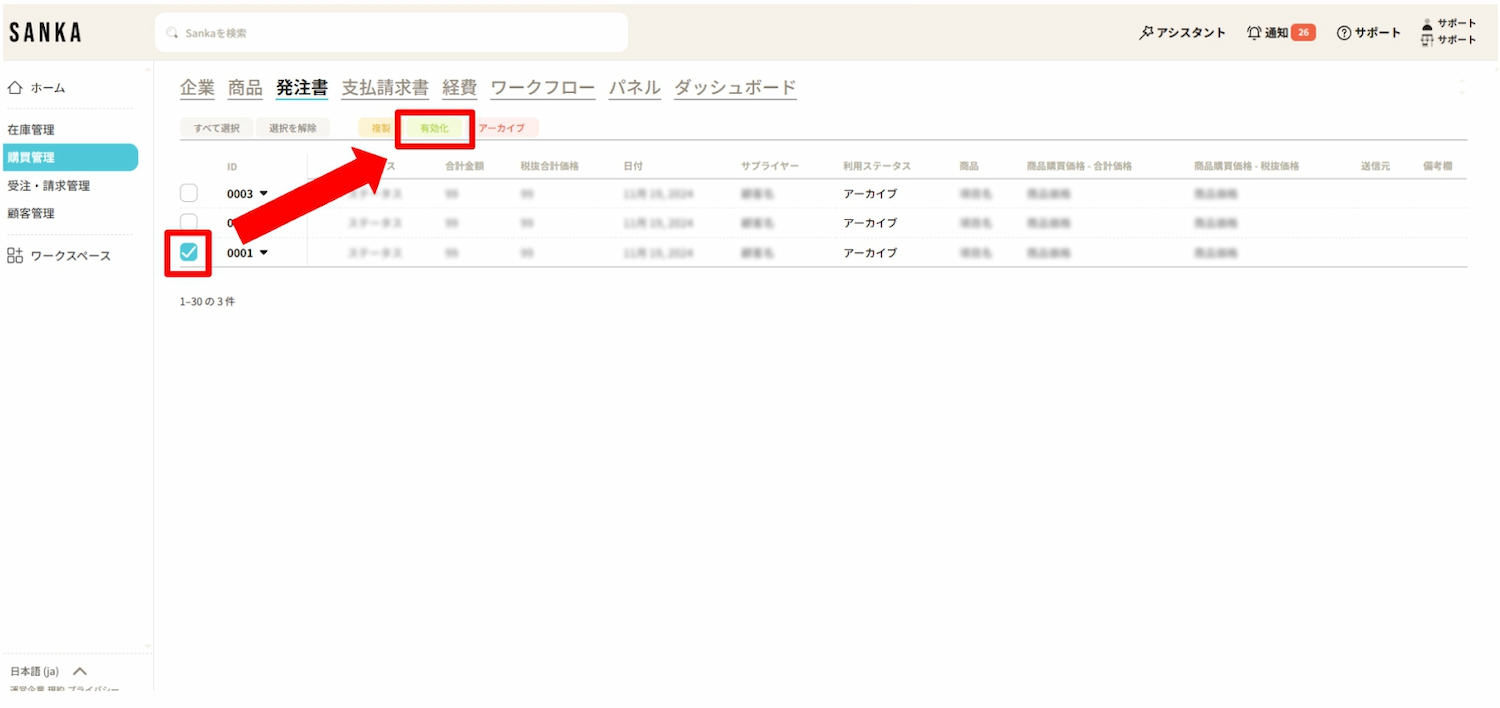Switch to the 商品 tab
Viewport: 1500px width, 708px height.
245,88
